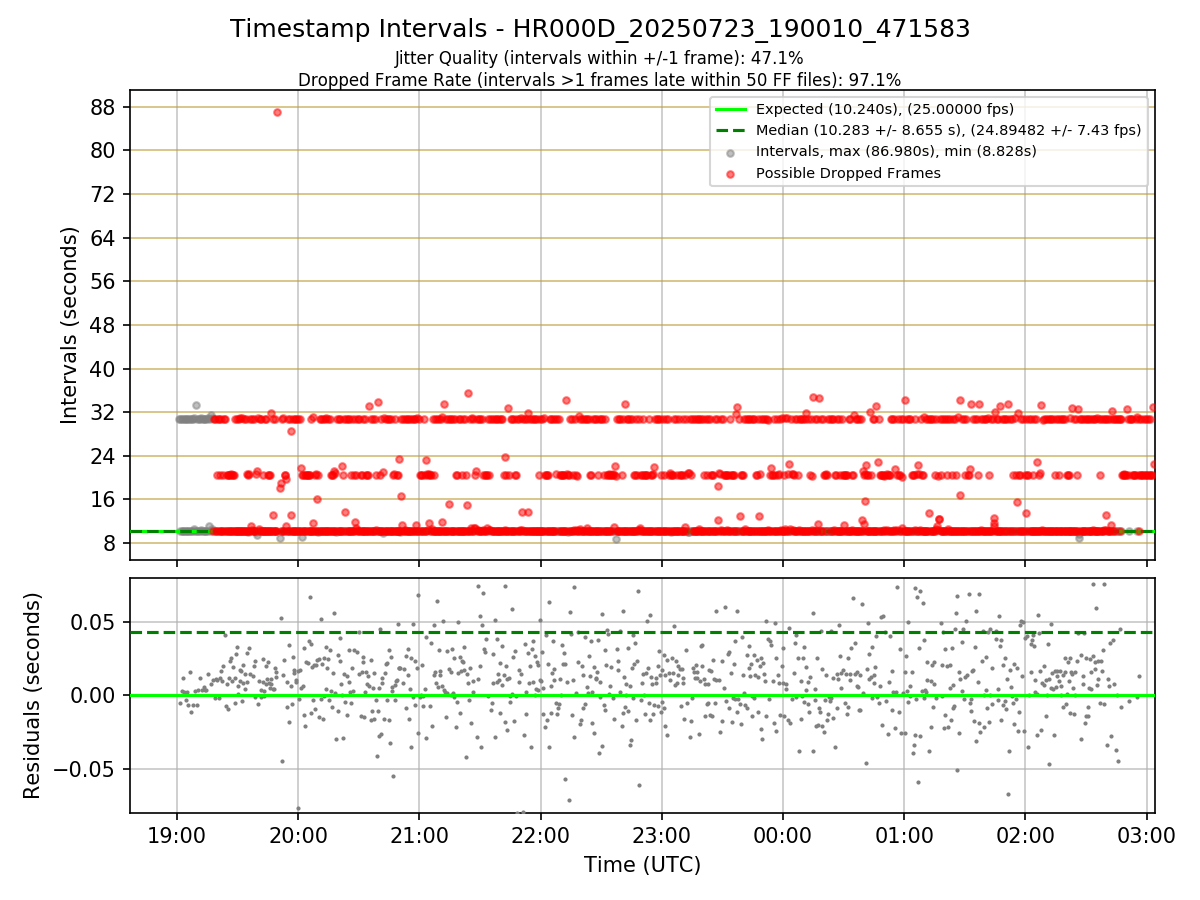Click the '0.00' tick on the residuals axis

pos(92,695)
